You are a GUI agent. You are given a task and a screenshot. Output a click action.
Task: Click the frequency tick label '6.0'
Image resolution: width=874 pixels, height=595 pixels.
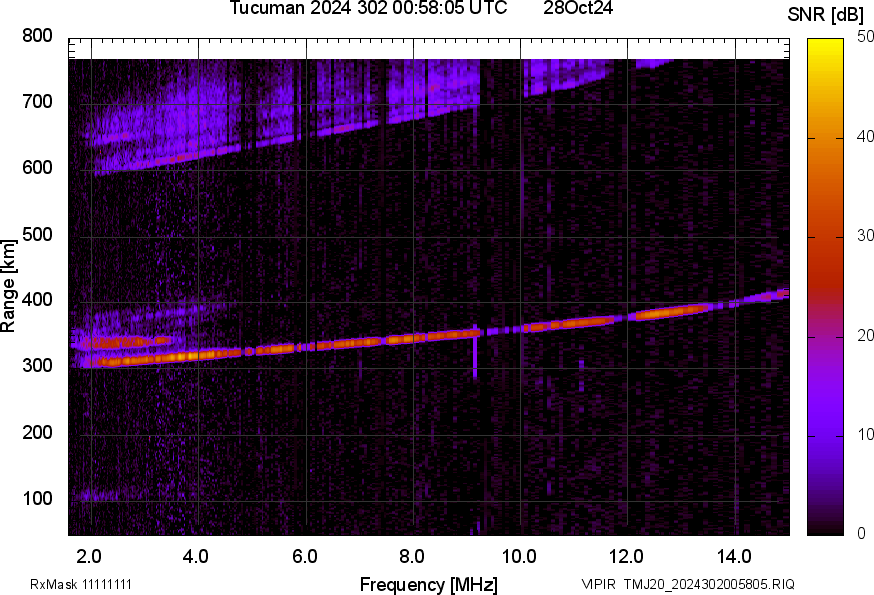coord(304,557)
